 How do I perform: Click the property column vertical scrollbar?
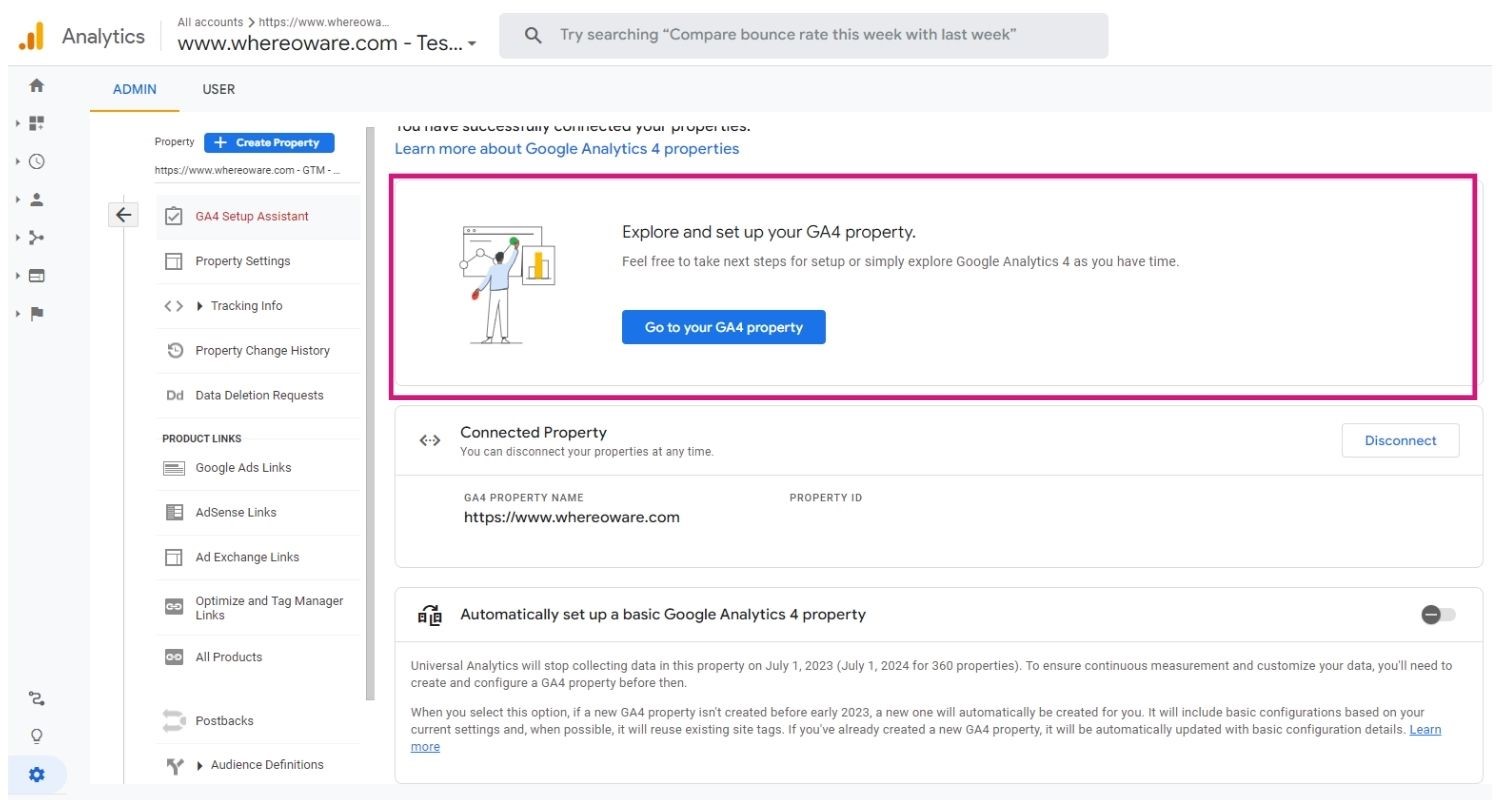tap(370, 413)
